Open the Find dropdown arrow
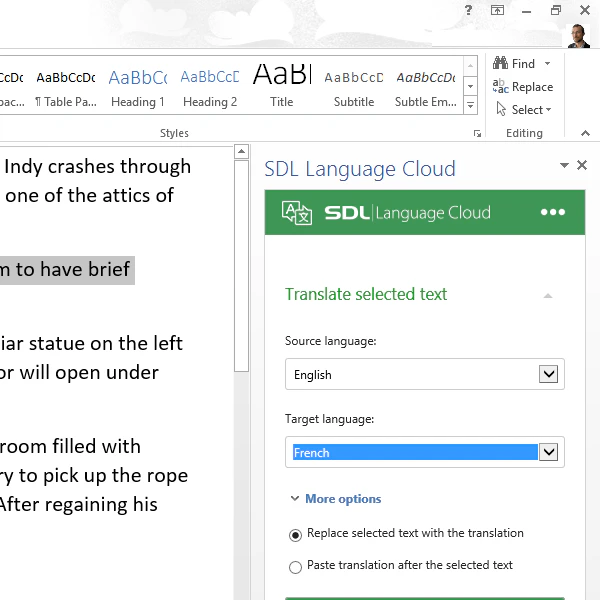 548,64
